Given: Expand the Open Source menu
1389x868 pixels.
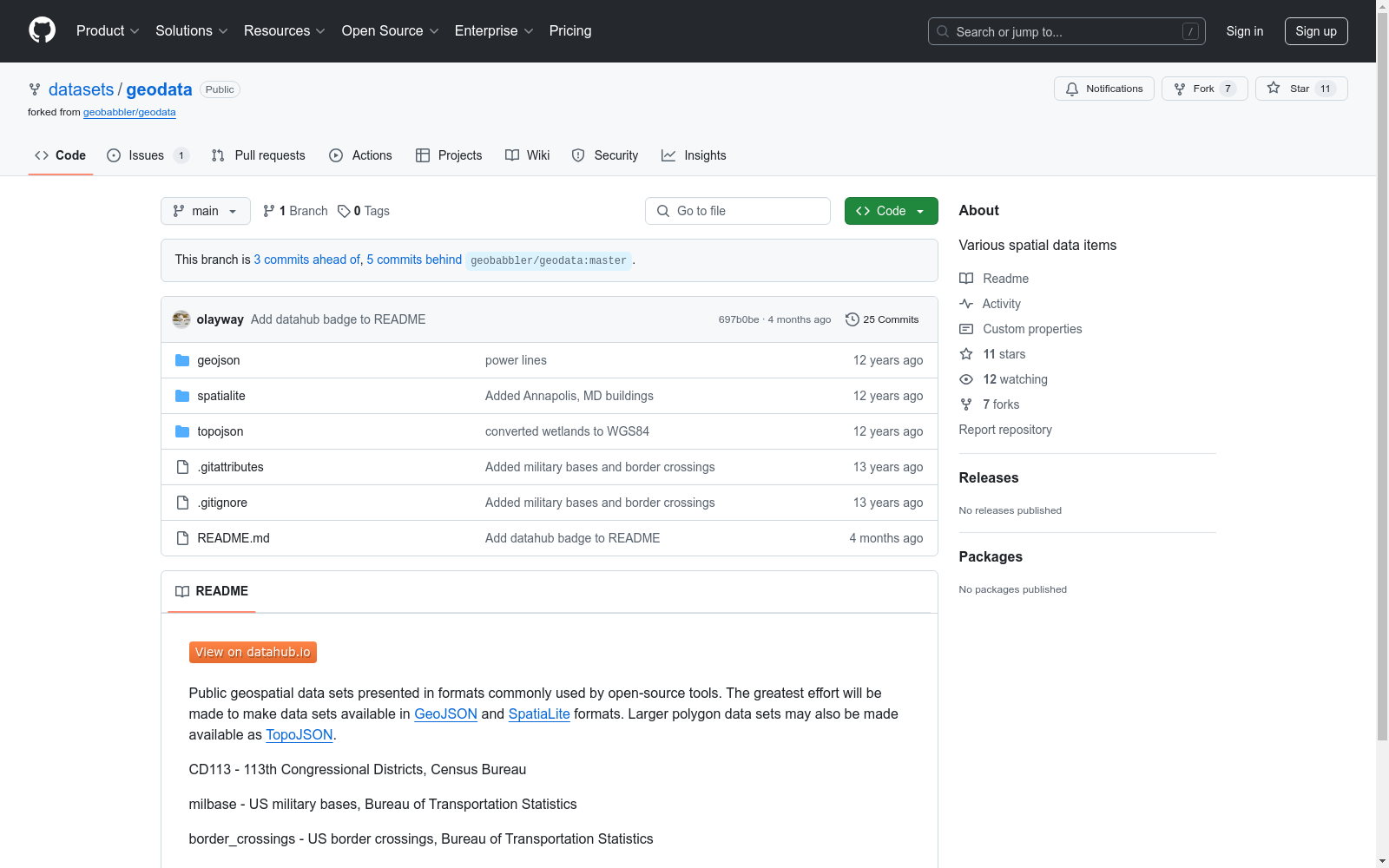Looking at the screenshot, I should tap(391, 30).
